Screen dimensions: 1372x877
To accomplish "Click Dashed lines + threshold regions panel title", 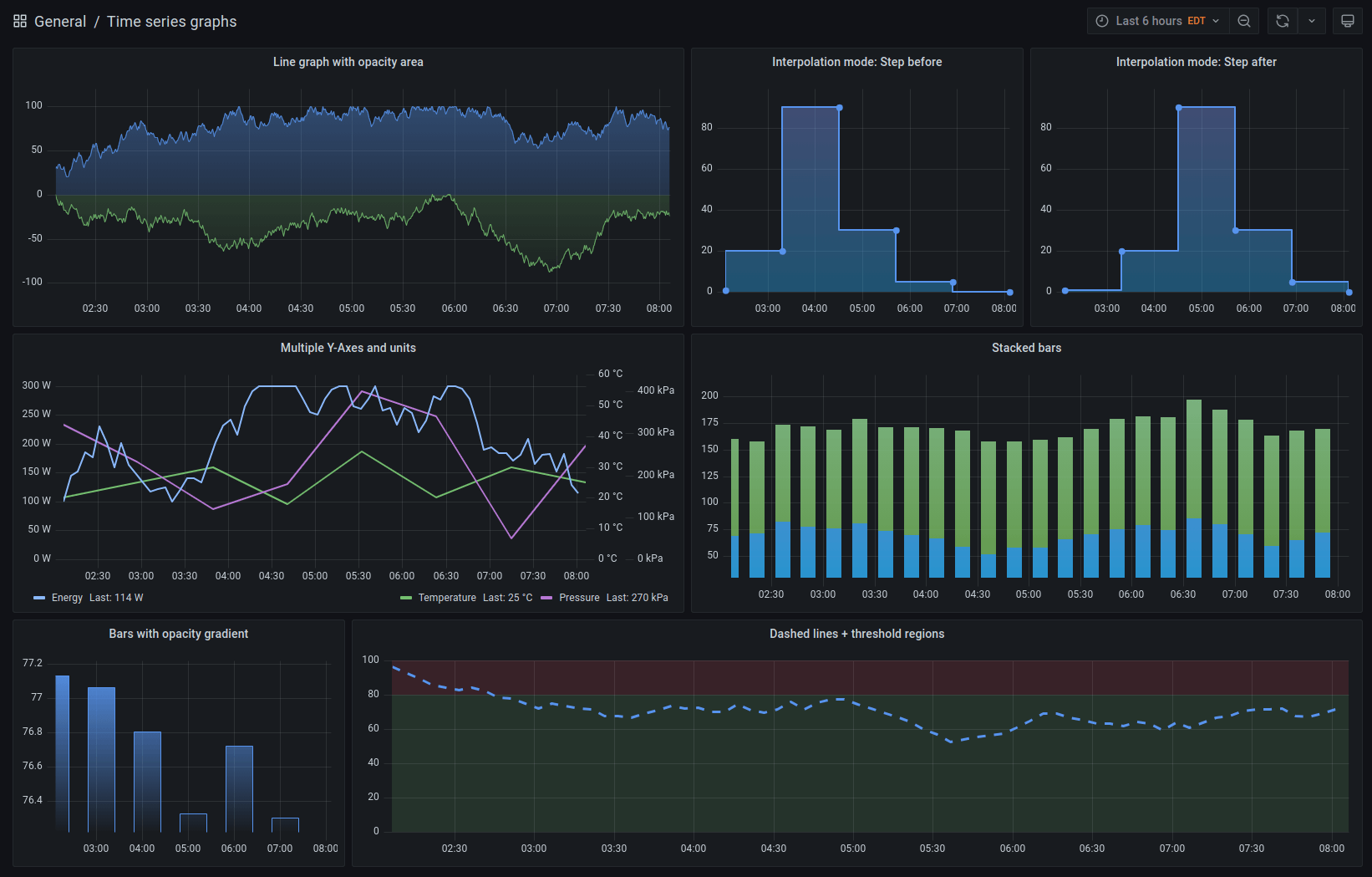I will tap(856, 634).
